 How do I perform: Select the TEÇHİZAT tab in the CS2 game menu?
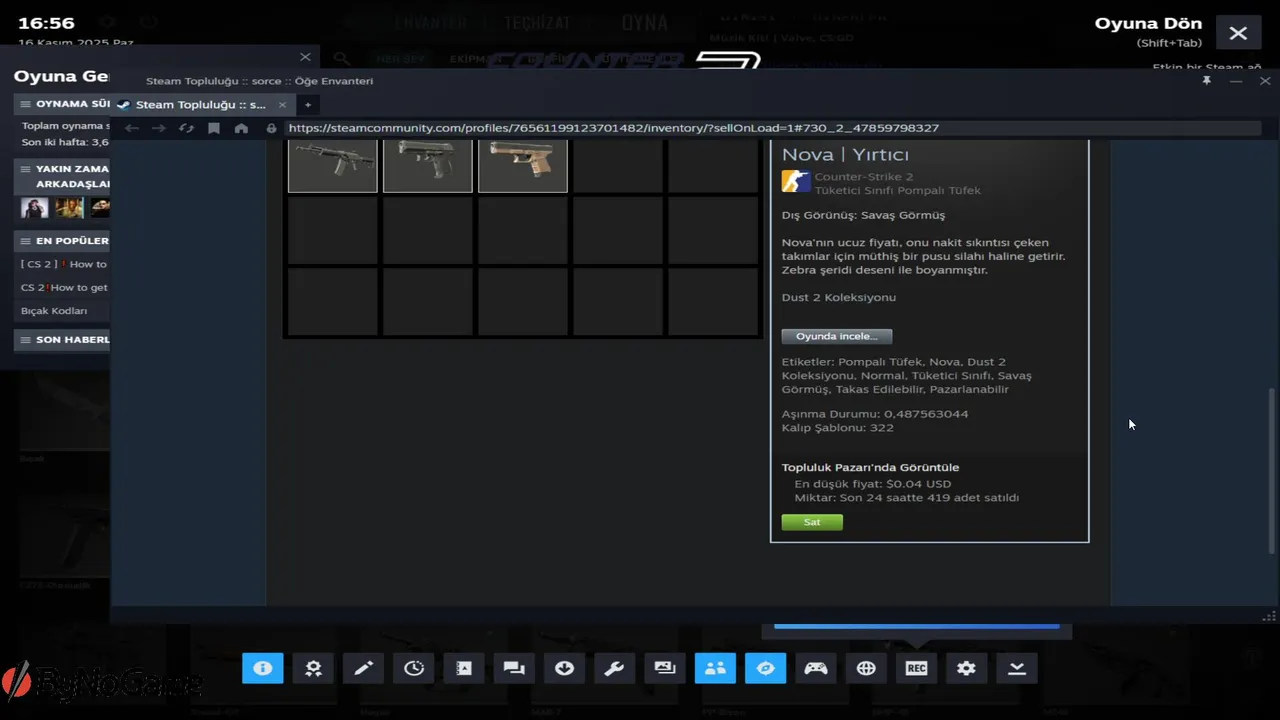click(x=537, y=22)
